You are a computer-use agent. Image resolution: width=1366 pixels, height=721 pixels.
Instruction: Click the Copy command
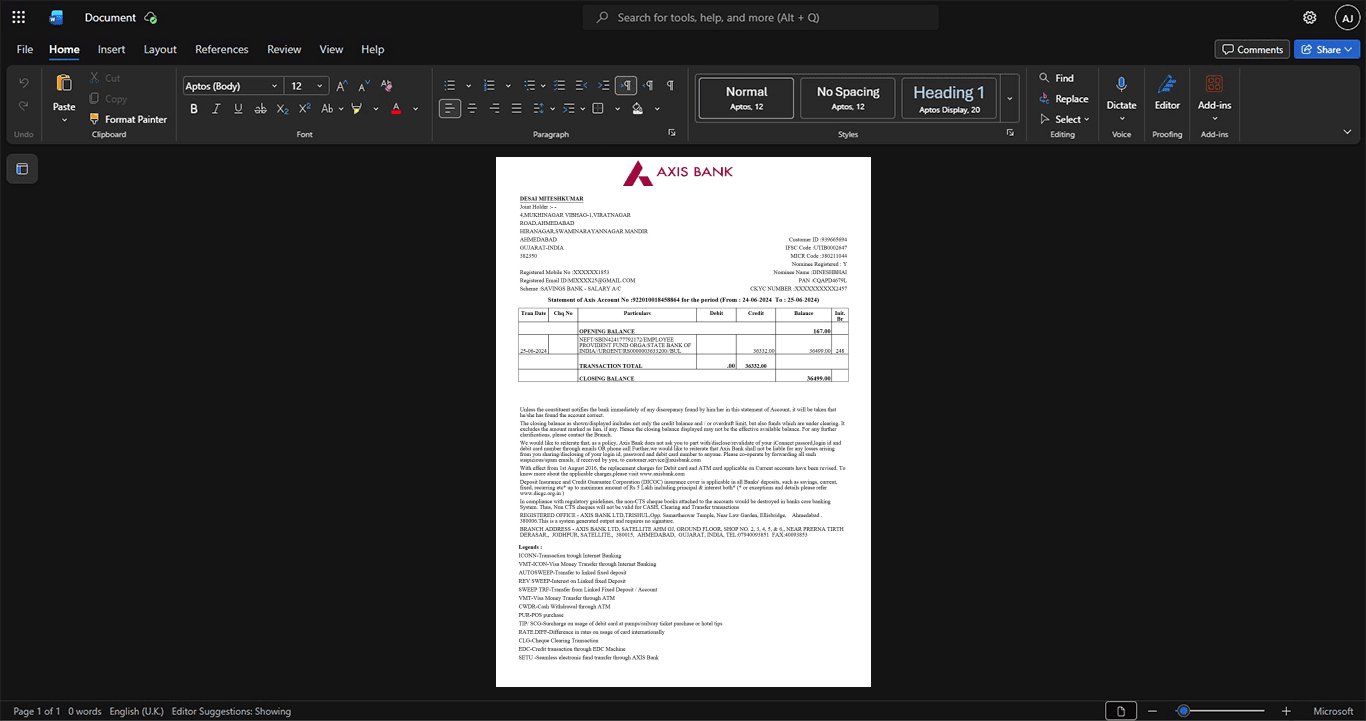click(107, 99)
